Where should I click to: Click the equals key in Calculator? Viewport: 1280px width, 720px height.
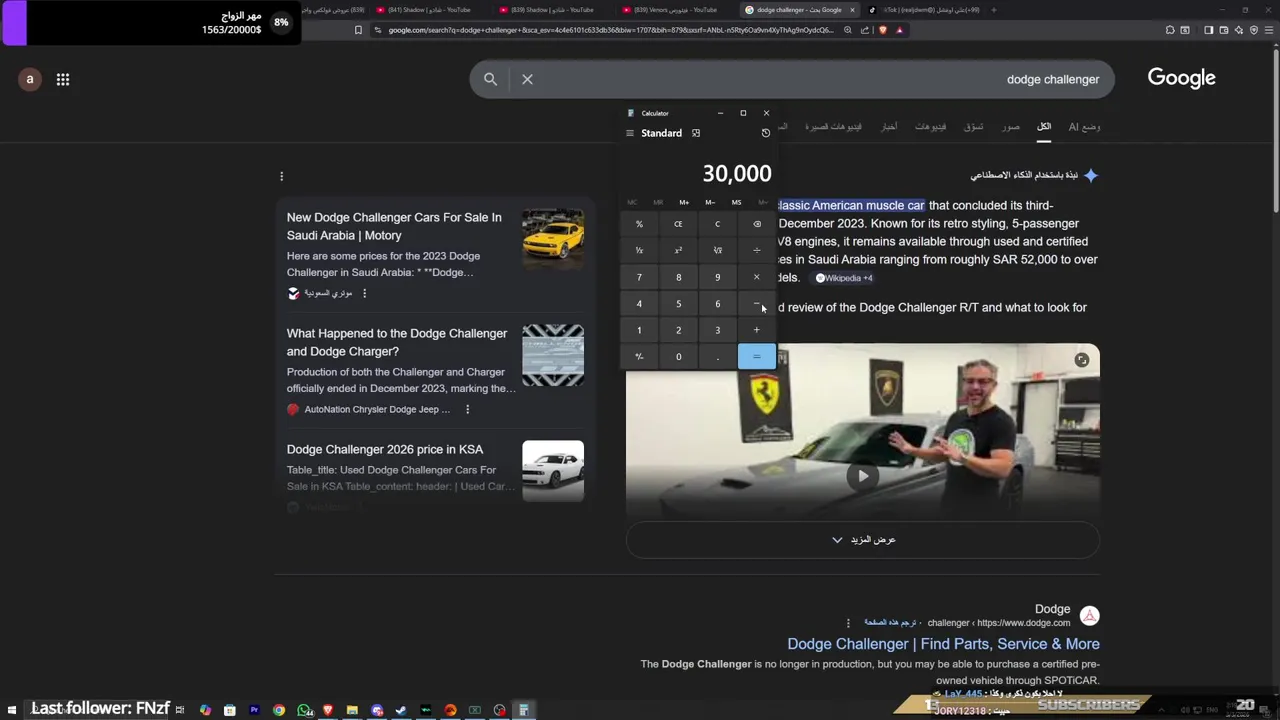click(x=756, y=356)
